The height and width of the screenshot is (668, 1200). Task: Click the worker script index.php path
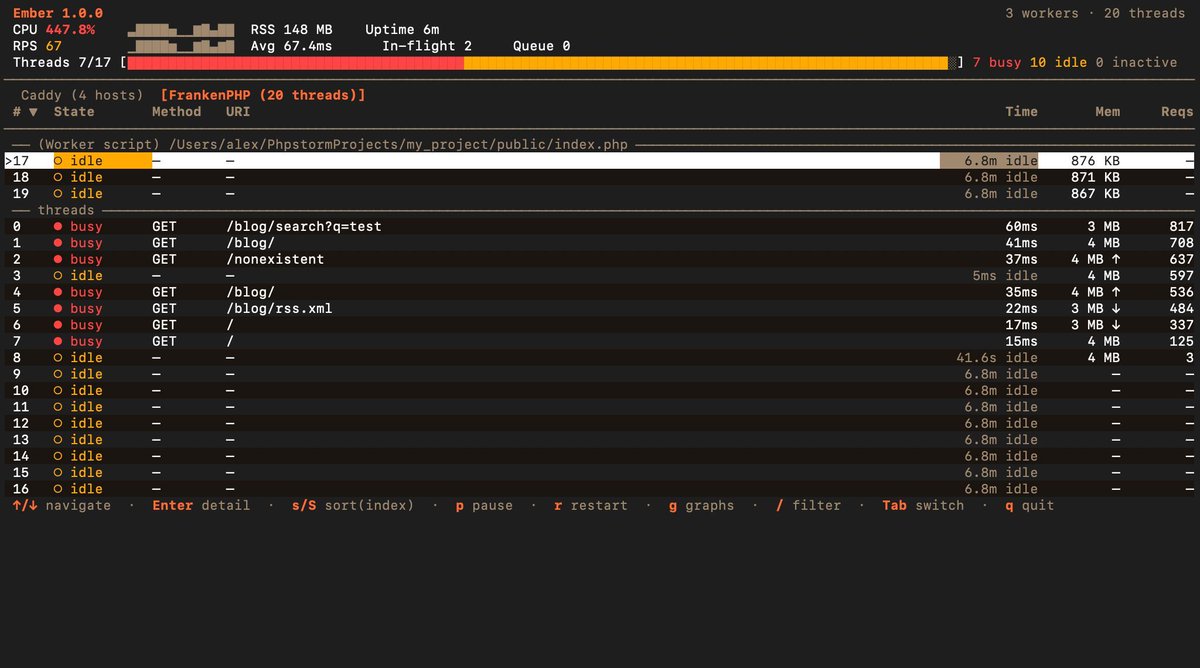coord(398,145)
